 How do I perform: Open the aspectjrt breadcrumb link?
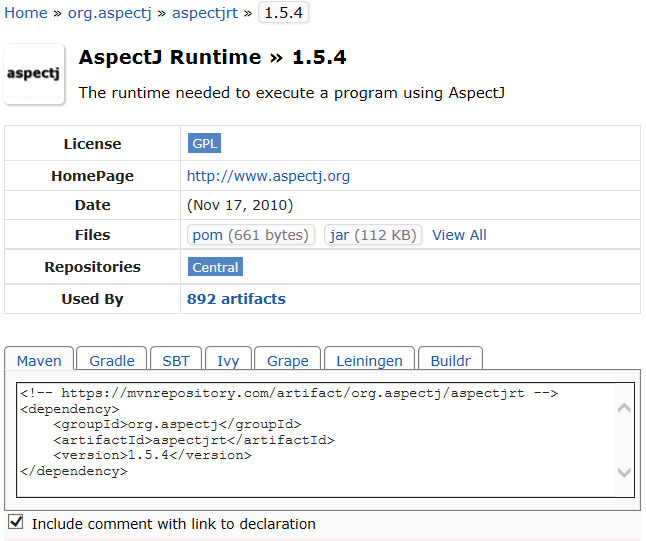pos(205,13)
